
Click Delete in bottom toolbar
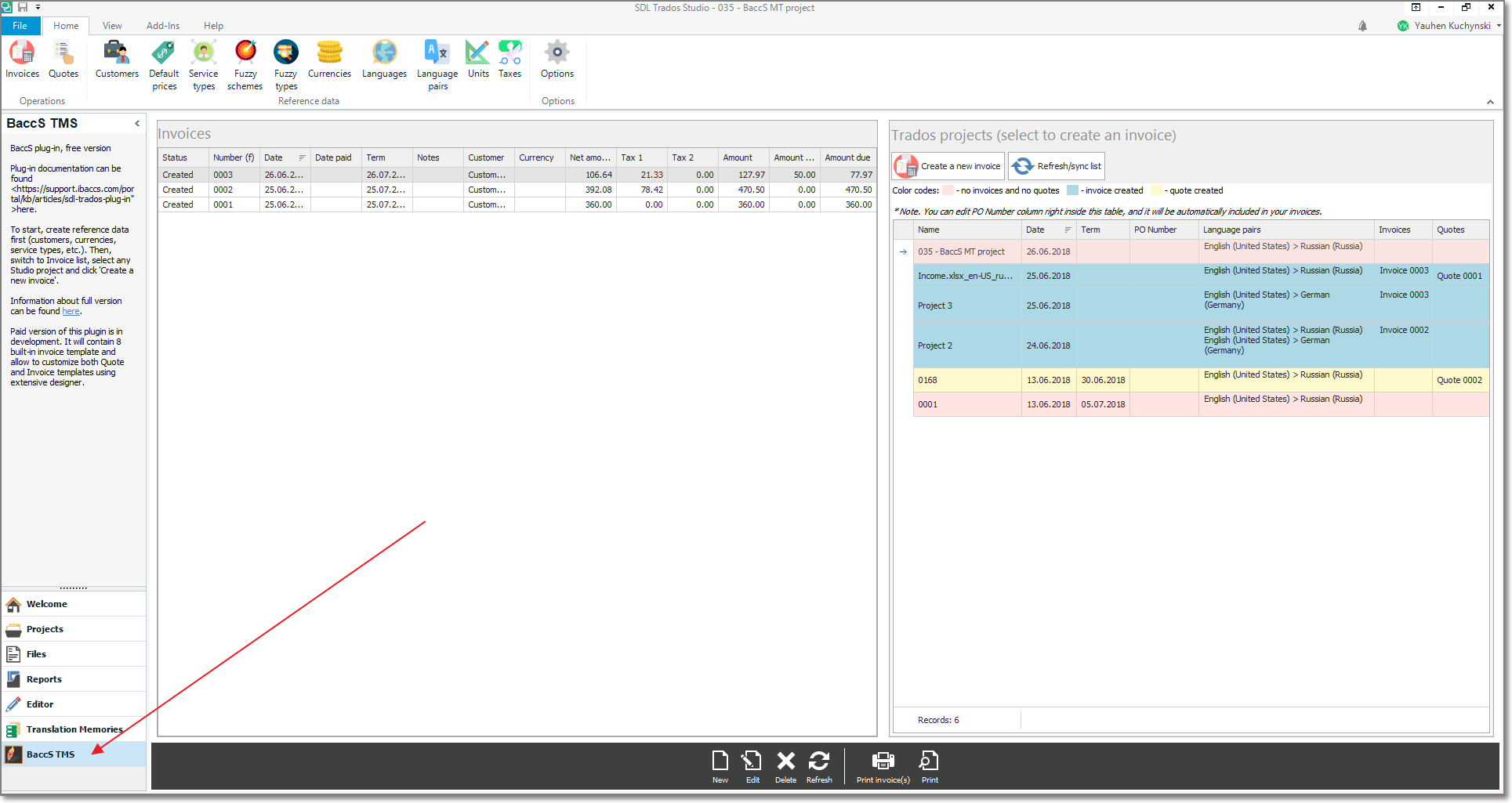785,767
